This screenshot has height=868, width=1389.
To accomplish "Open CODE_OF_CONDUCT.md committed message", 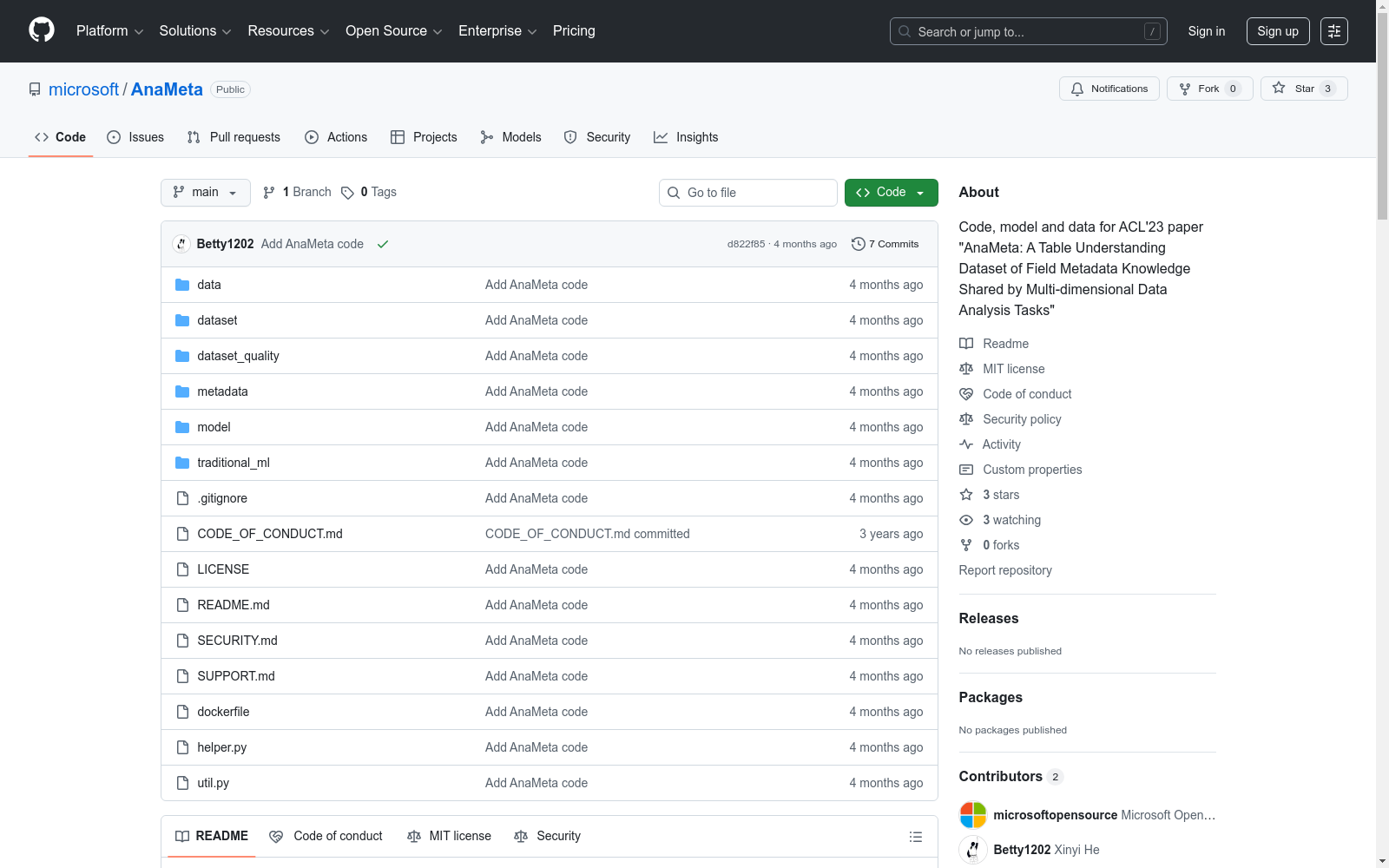I will coord(588,534).
